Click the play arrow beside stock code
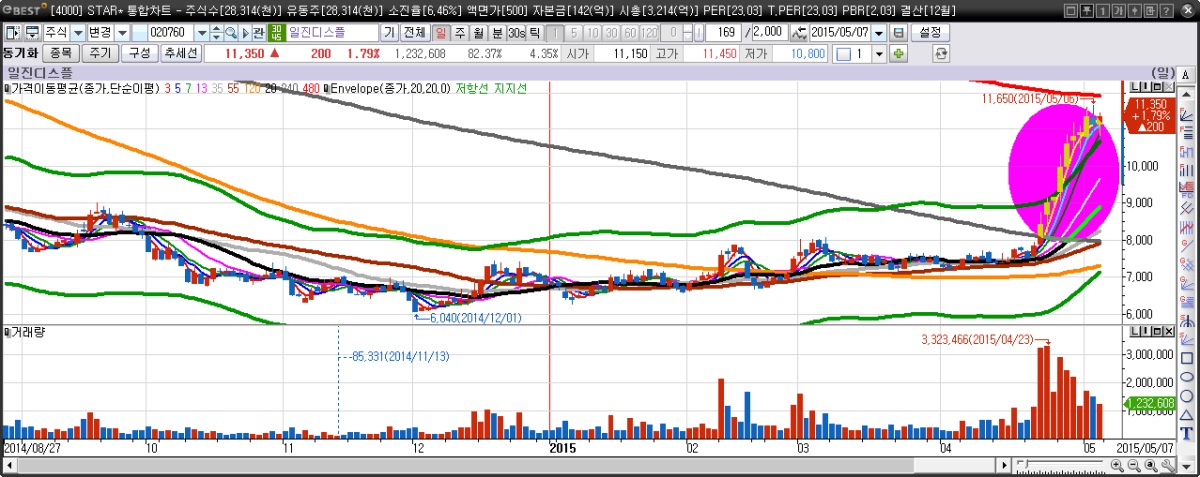The image size is (1200, 477). (x=245, y=33)
